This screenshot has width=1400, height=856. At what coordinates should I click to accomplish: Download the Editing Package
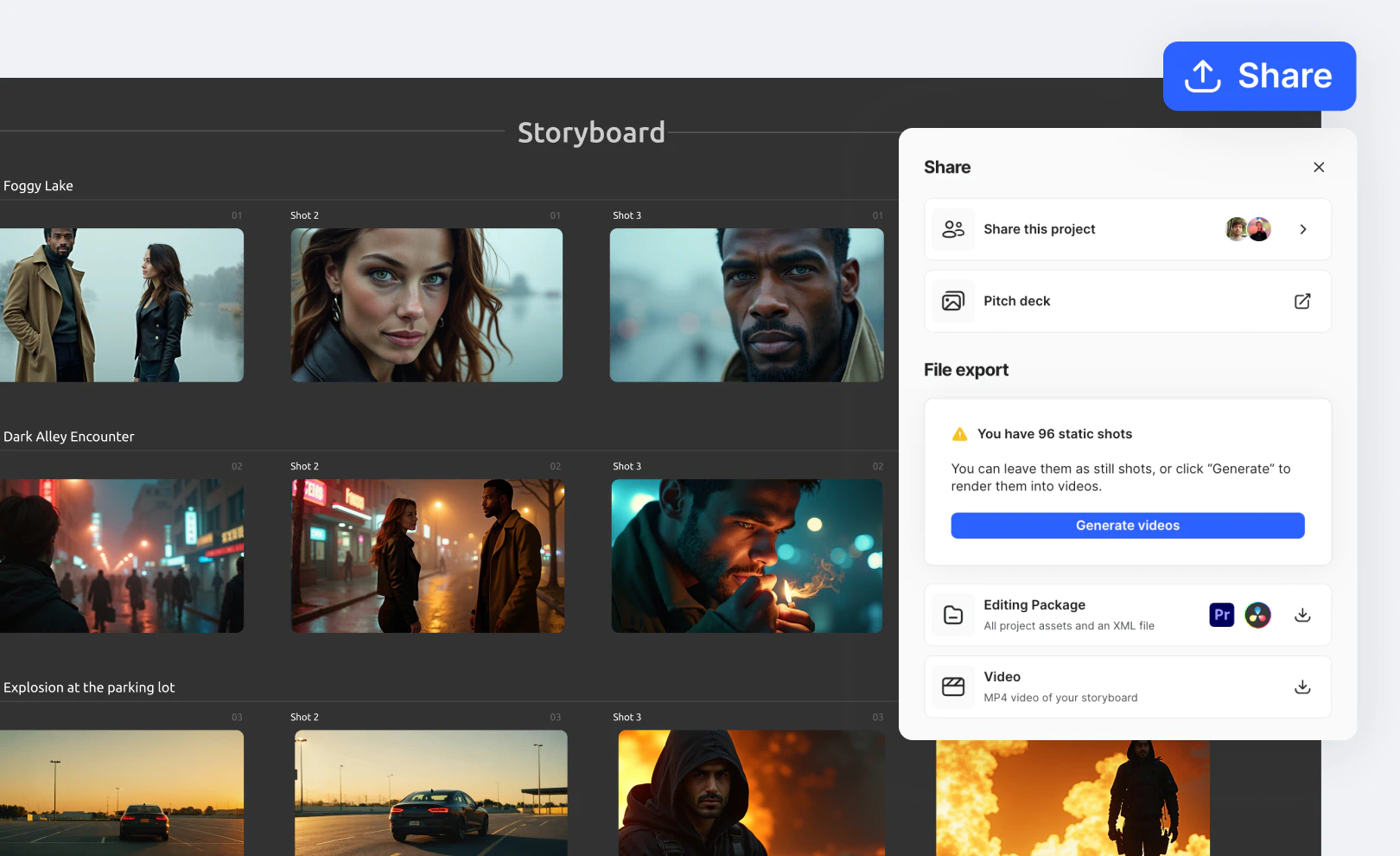(x=1302, y=615)
